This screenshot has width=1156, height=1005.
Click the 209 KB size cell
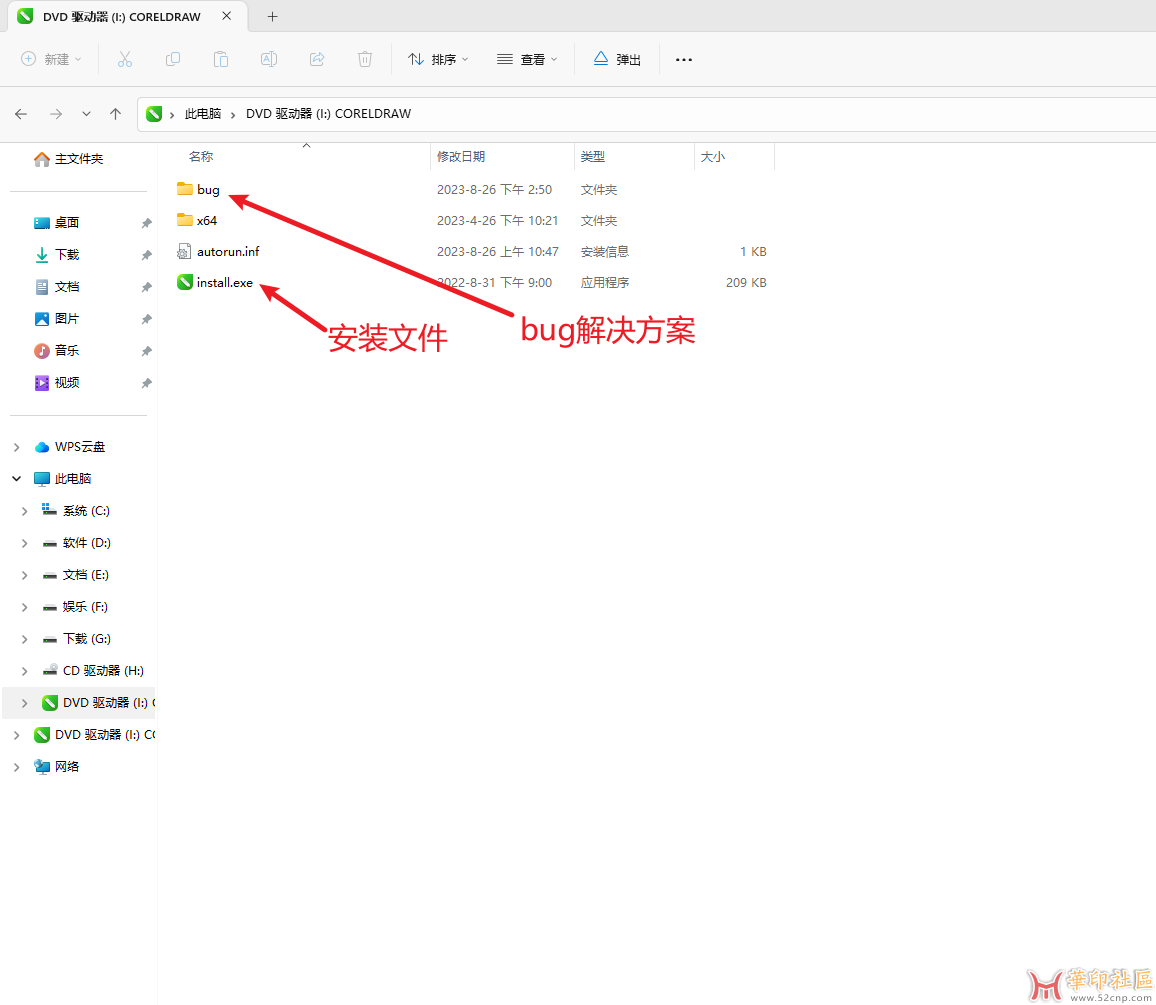pos(746,282)
